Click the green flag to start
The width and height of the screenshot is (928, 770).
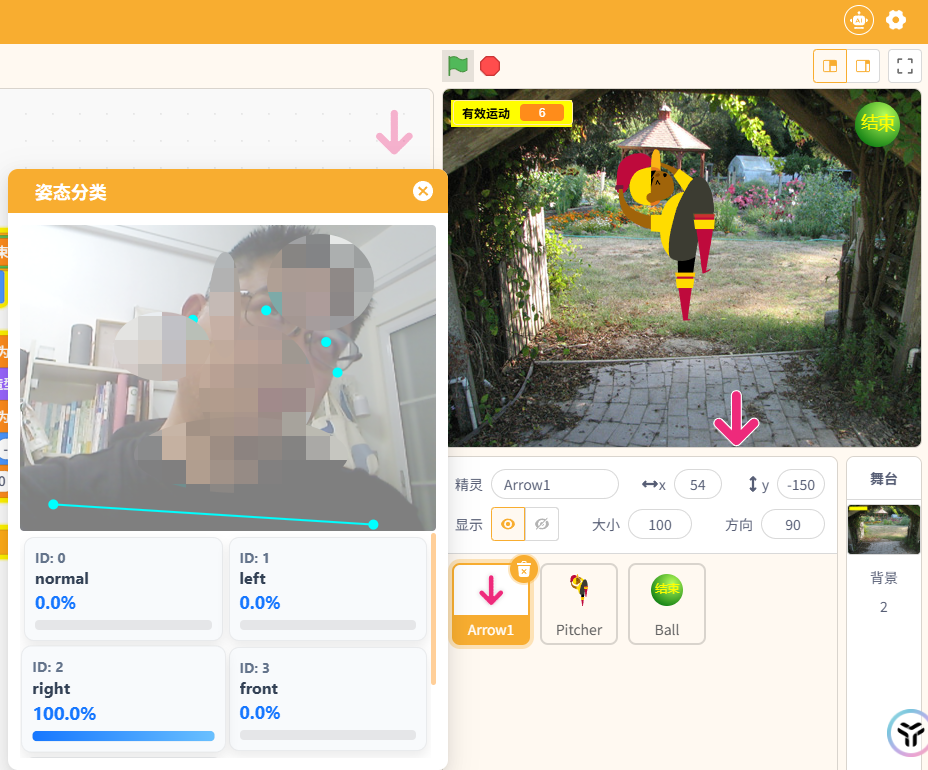(x=458, y=66)
